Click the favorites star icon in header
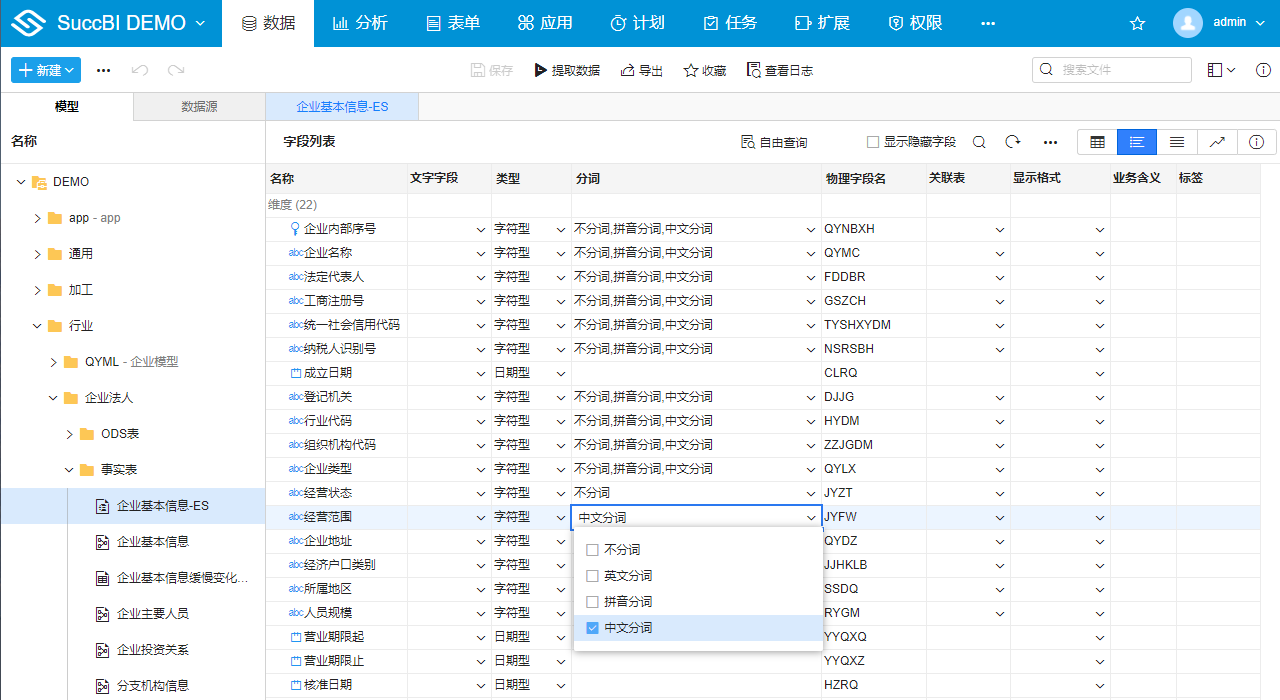 click(1137, 23)
